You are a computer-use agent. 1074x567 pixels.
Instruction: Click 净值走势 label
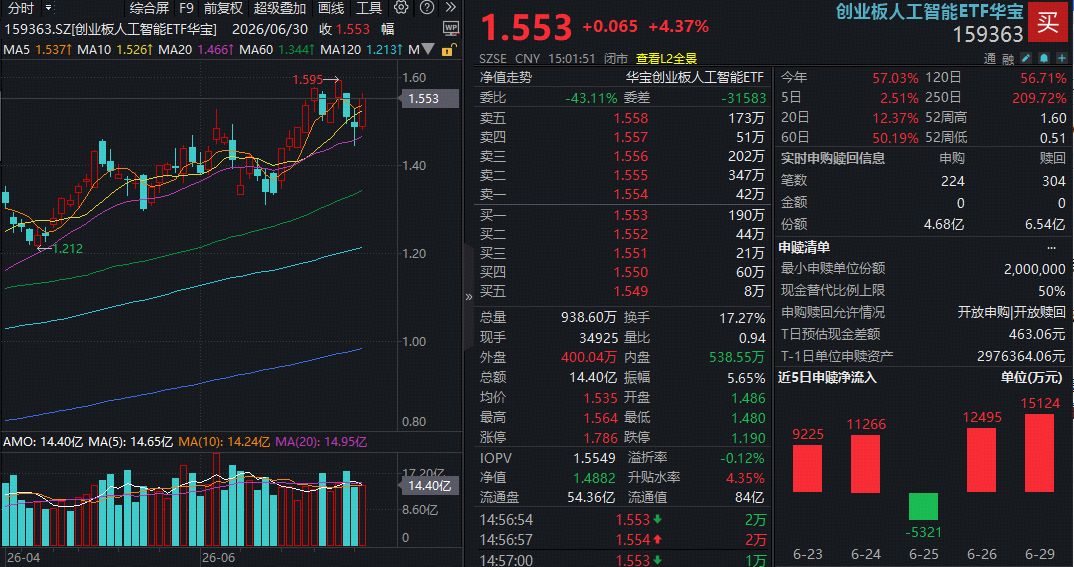pyautogui.click(x=505, y=78)
